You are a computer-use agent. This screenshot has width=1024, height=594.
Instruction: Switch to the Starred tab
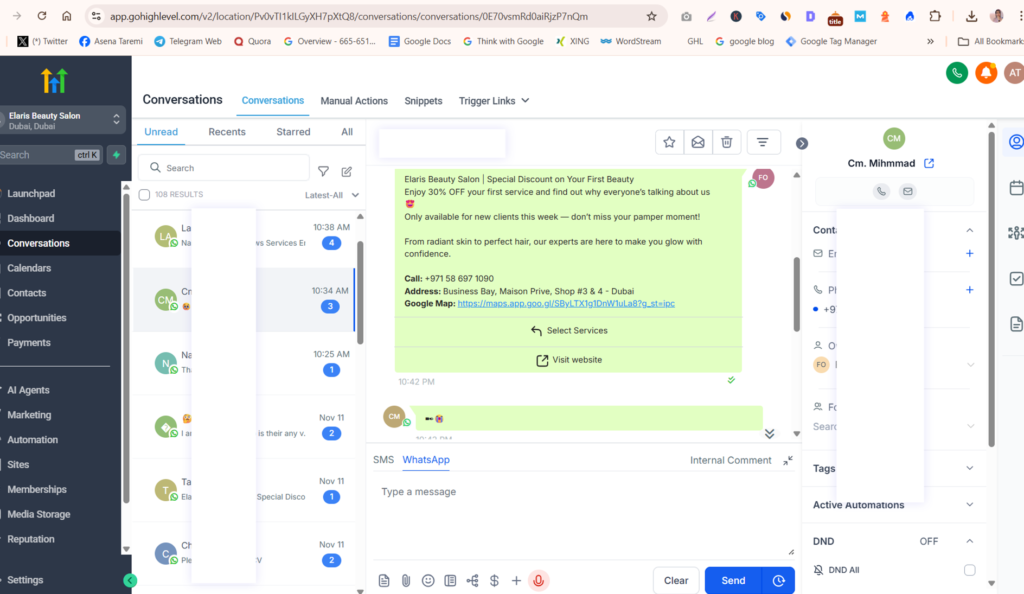click(x=293, y=132)
